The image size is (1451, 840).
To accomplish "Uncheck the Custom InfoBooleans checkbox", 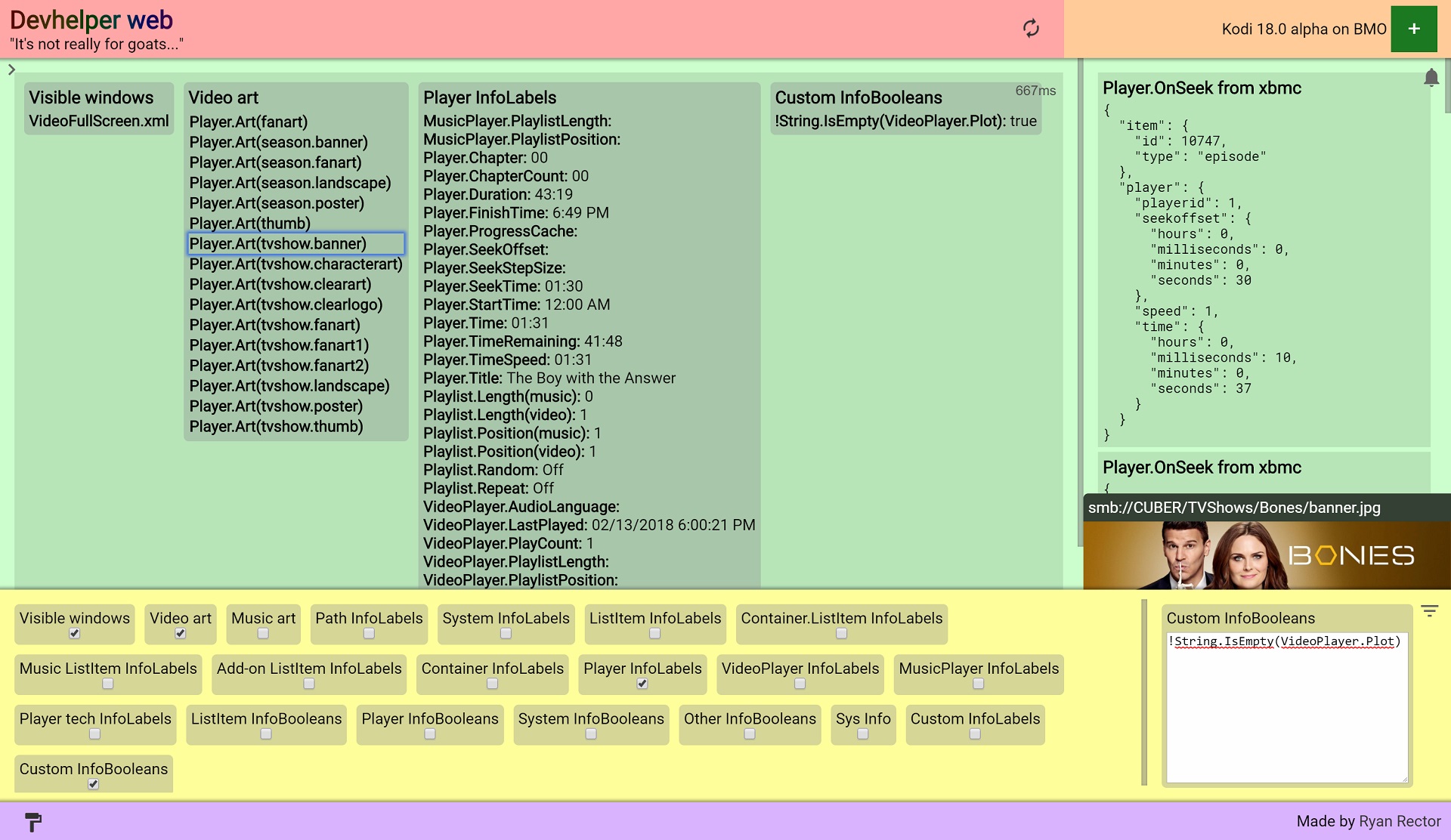I will click(x=93, y=784).
